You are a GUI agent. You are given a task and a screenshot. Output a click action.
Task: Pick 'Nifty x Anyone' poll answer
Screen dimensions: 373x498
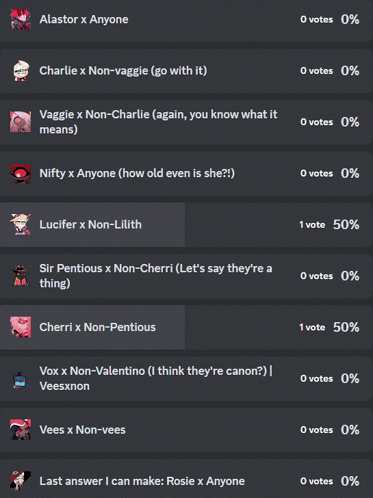[186, 173]
